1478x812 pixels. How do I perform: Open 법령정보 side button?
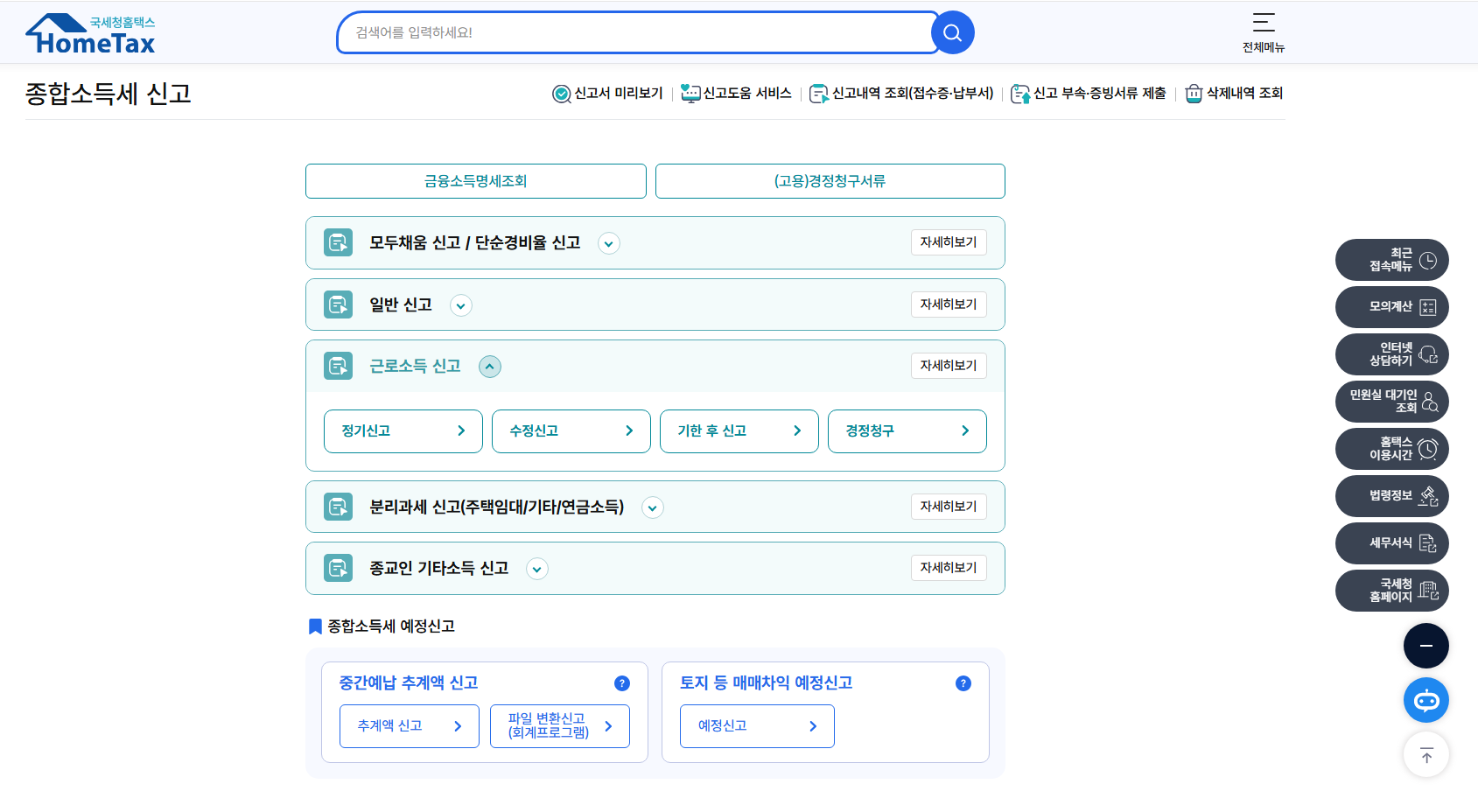pos(1392,496)
